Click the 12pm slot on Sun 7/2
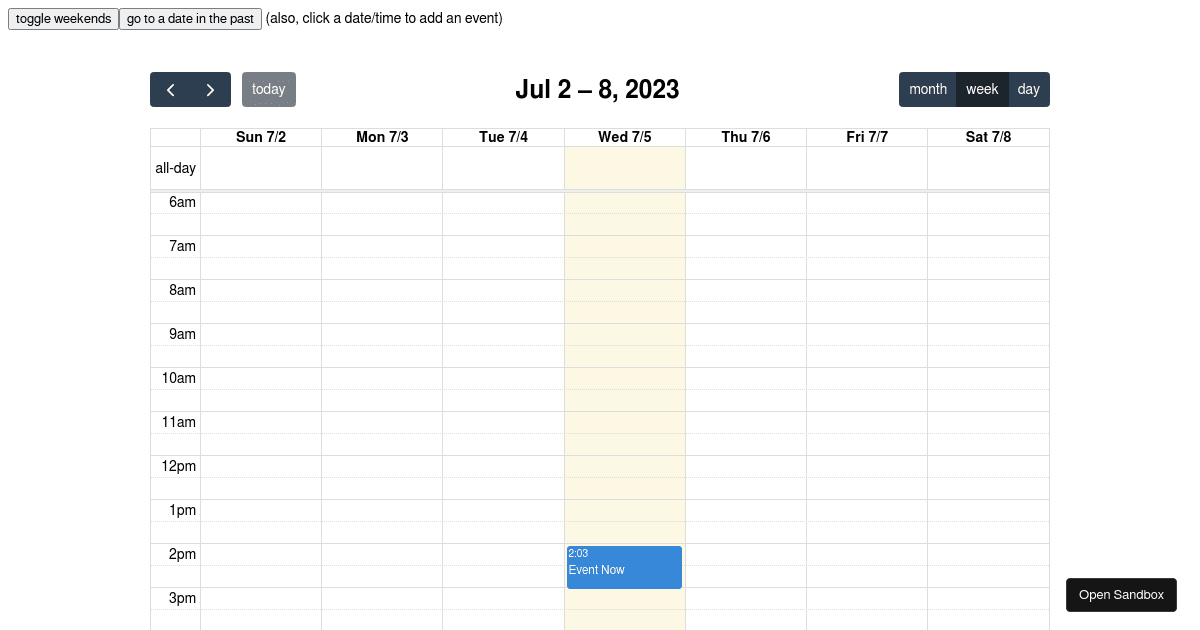Viewport: 1200px width, 630px height. coord(261,477)
